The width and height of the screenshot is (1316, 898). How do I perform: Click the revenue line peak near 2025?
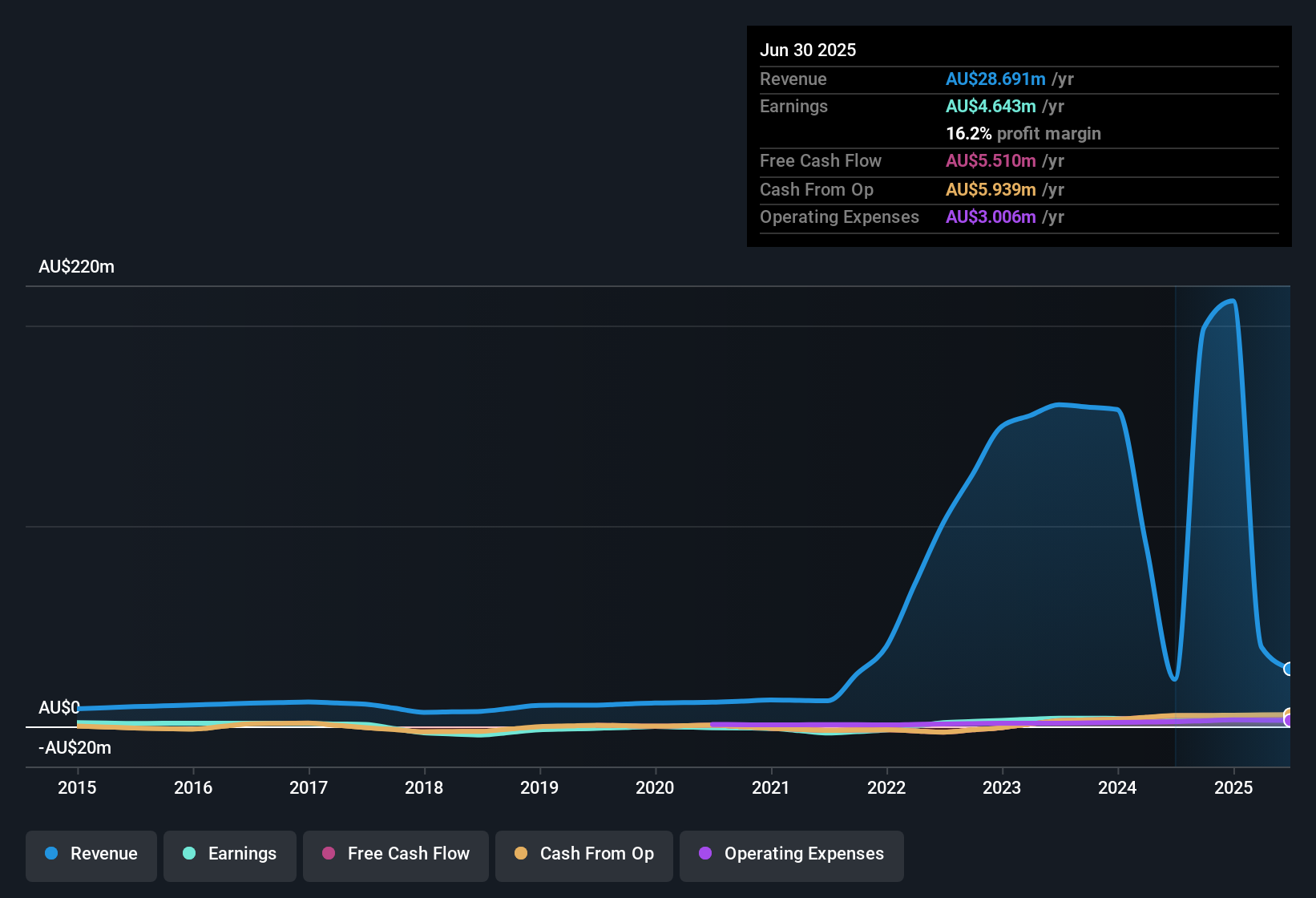(1231, 301)
